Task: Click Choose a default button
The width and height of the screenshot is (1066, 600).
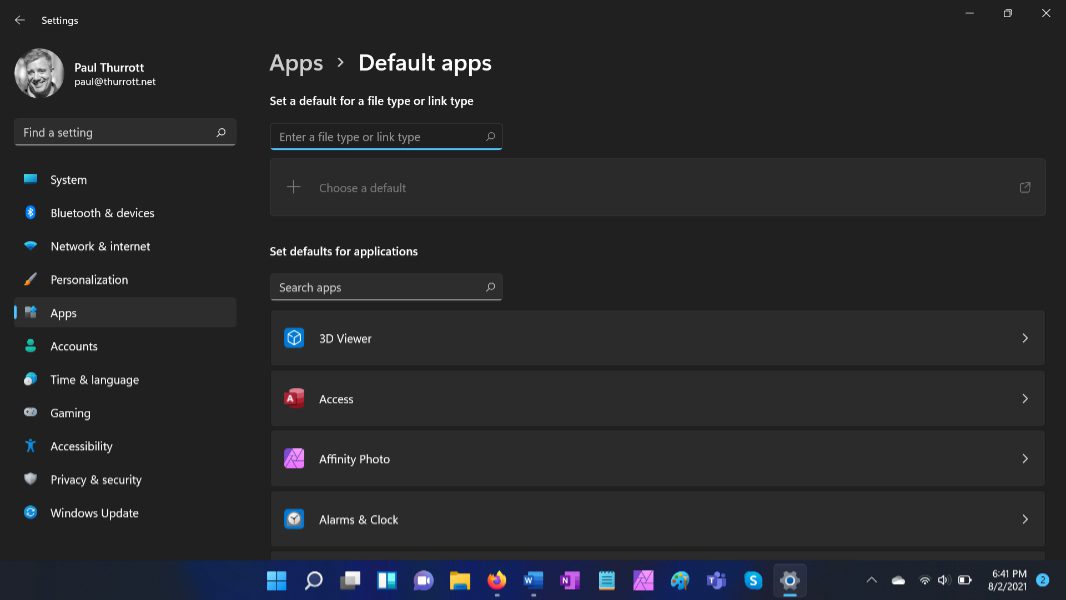Action: pos(362,188)
